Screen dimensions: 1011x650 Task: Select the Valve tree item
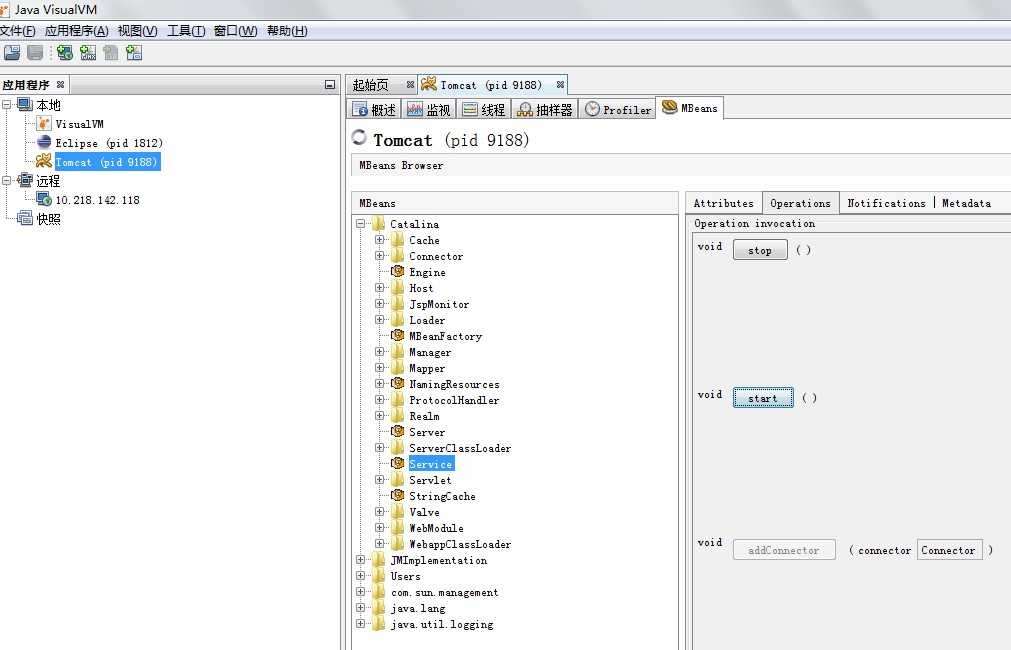(x=424, y=512)
